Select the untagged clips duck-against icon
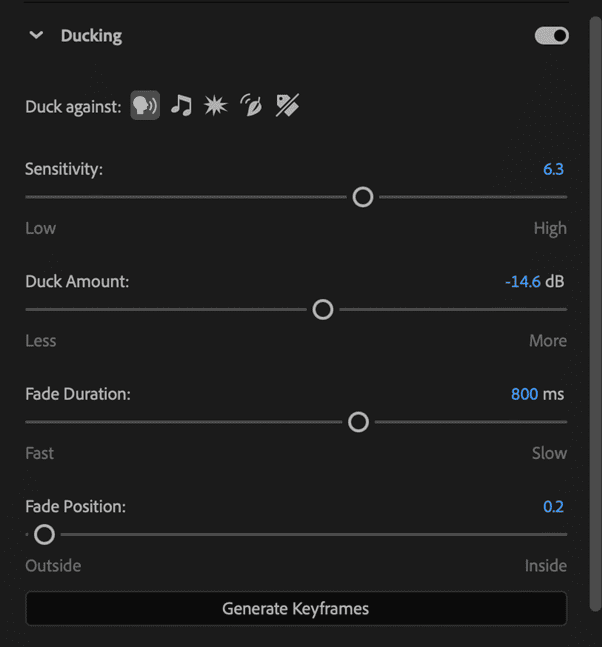The height and width of the screenshot is (648, 602). [287, 105]
